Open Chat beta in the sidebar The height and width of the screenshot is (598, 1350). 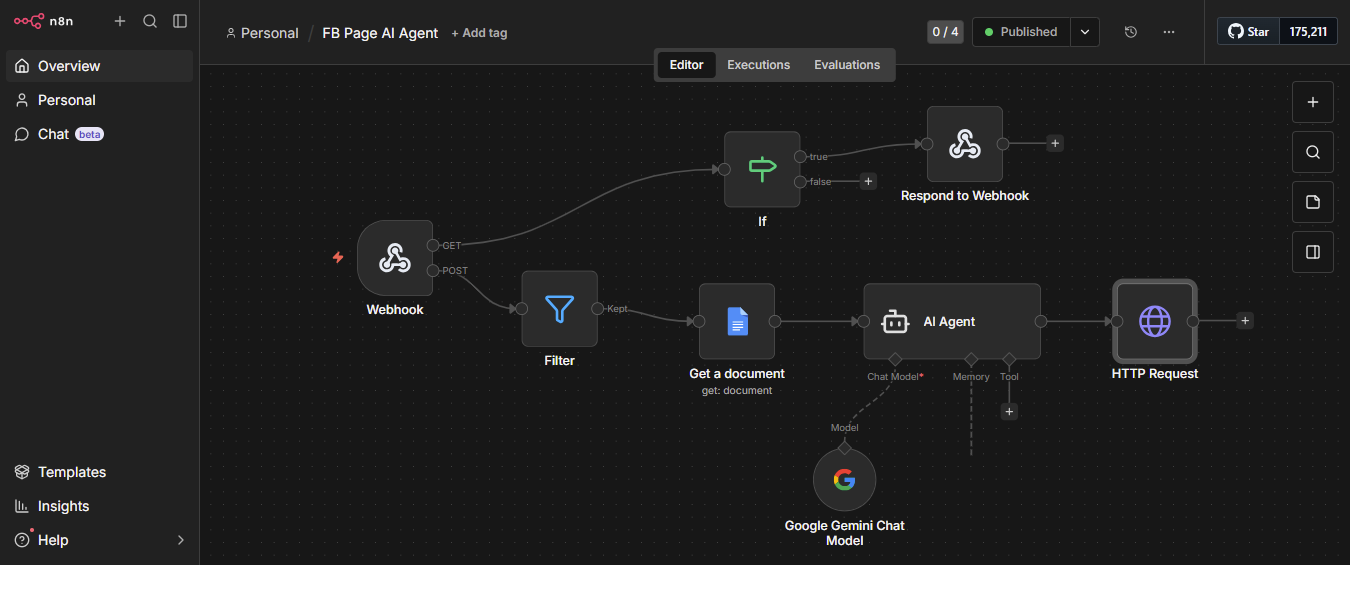(x=100, y=134)
